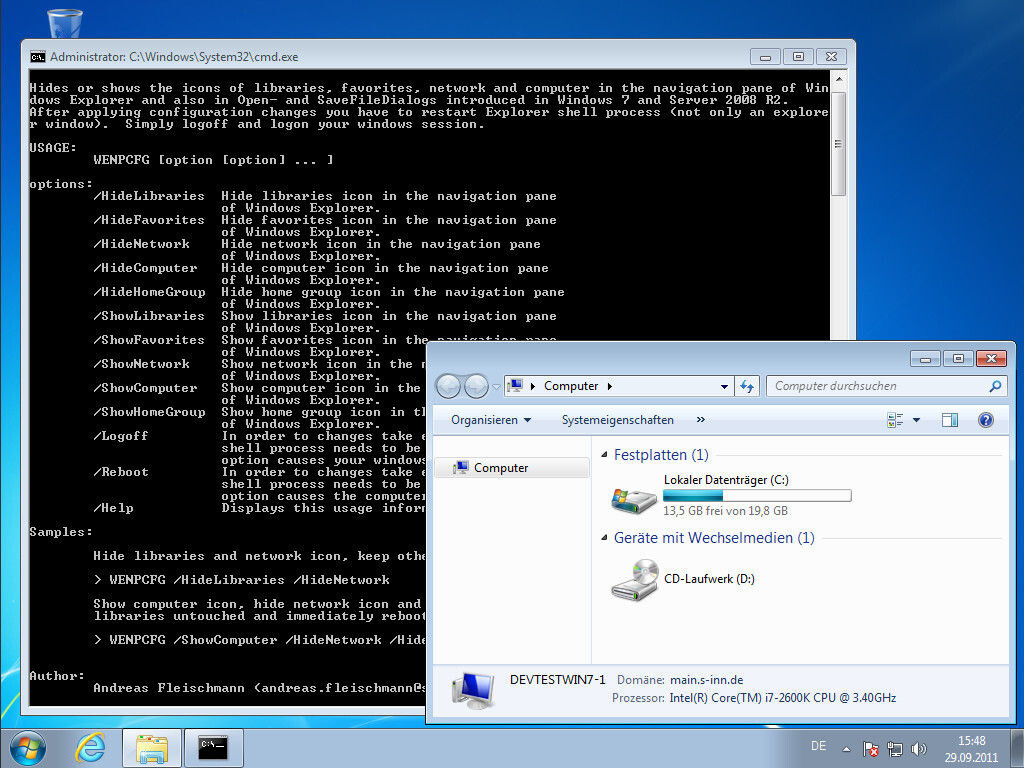Click the /HideLibraries option text in cmd
1024x768 pixels.
coord(150,196)
